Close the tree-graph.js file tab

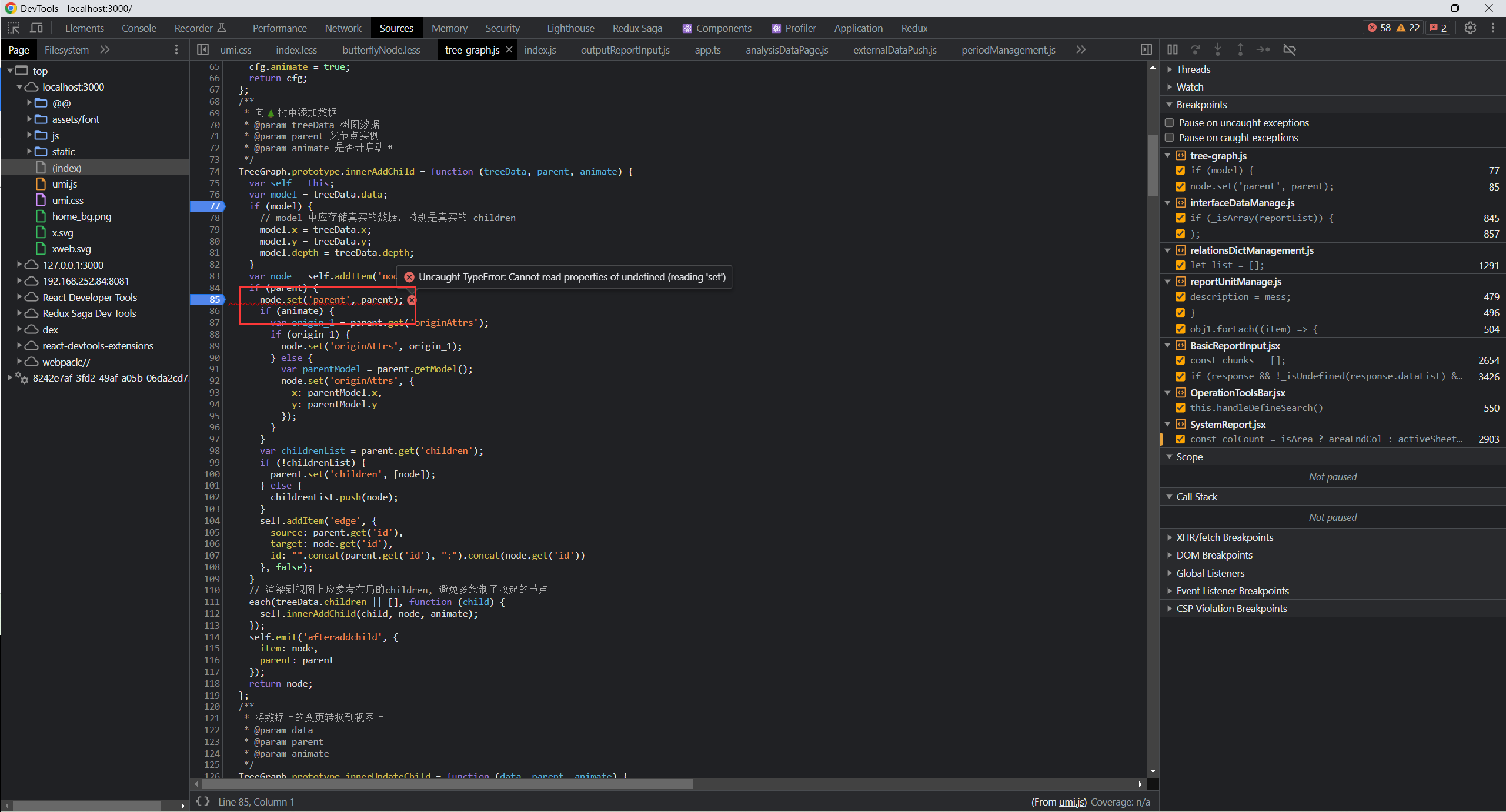click(509, 50)
